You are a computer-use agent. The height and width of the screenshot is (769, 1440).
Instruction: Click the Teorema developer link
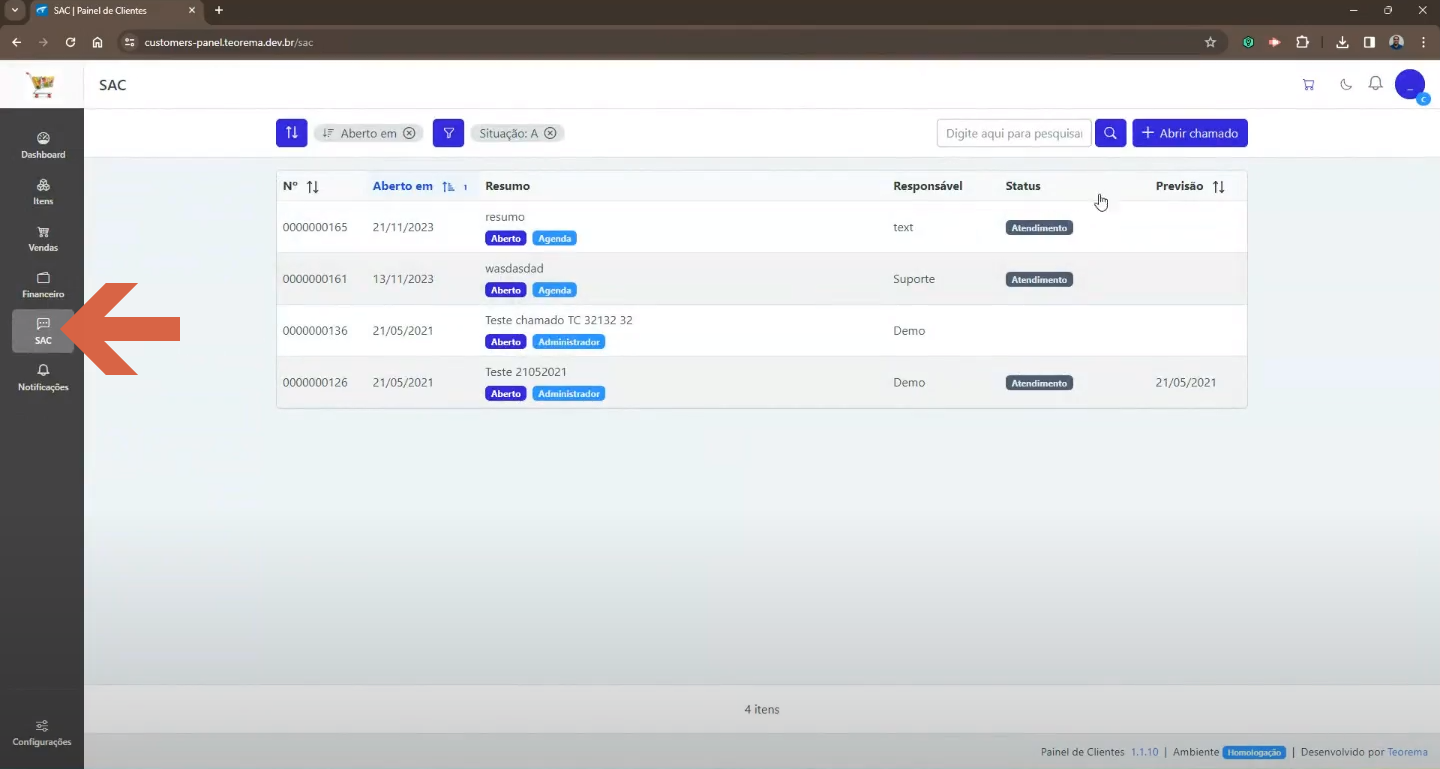coord(1407,752)
